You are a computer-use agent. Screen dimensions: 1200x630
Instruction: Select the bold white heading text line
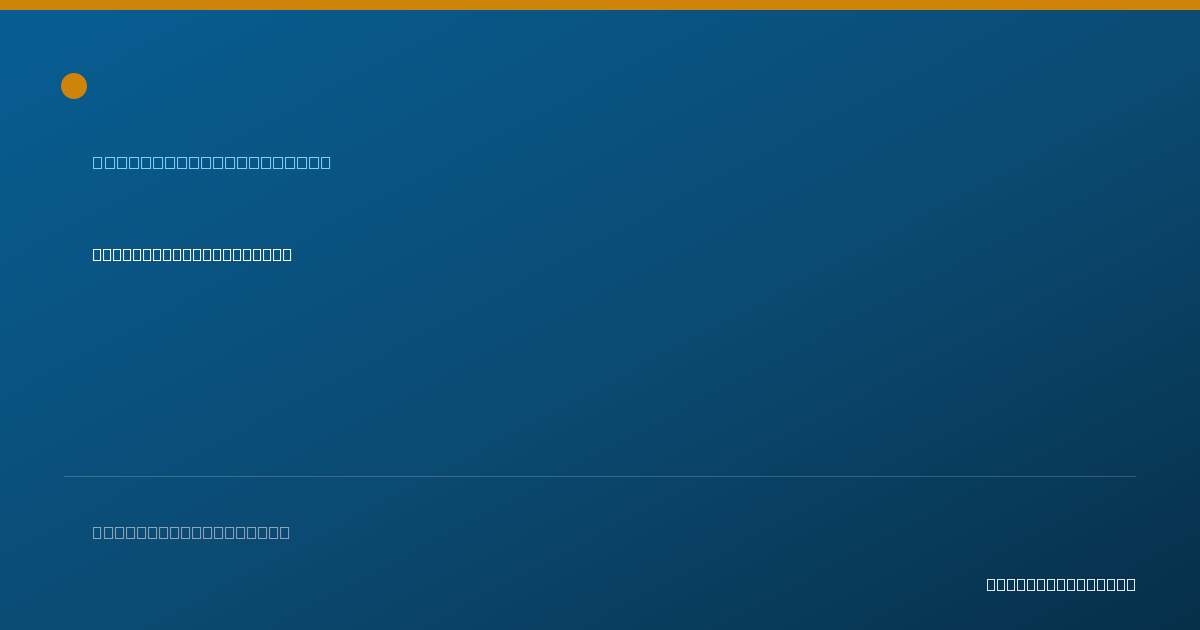click(192, 254)
